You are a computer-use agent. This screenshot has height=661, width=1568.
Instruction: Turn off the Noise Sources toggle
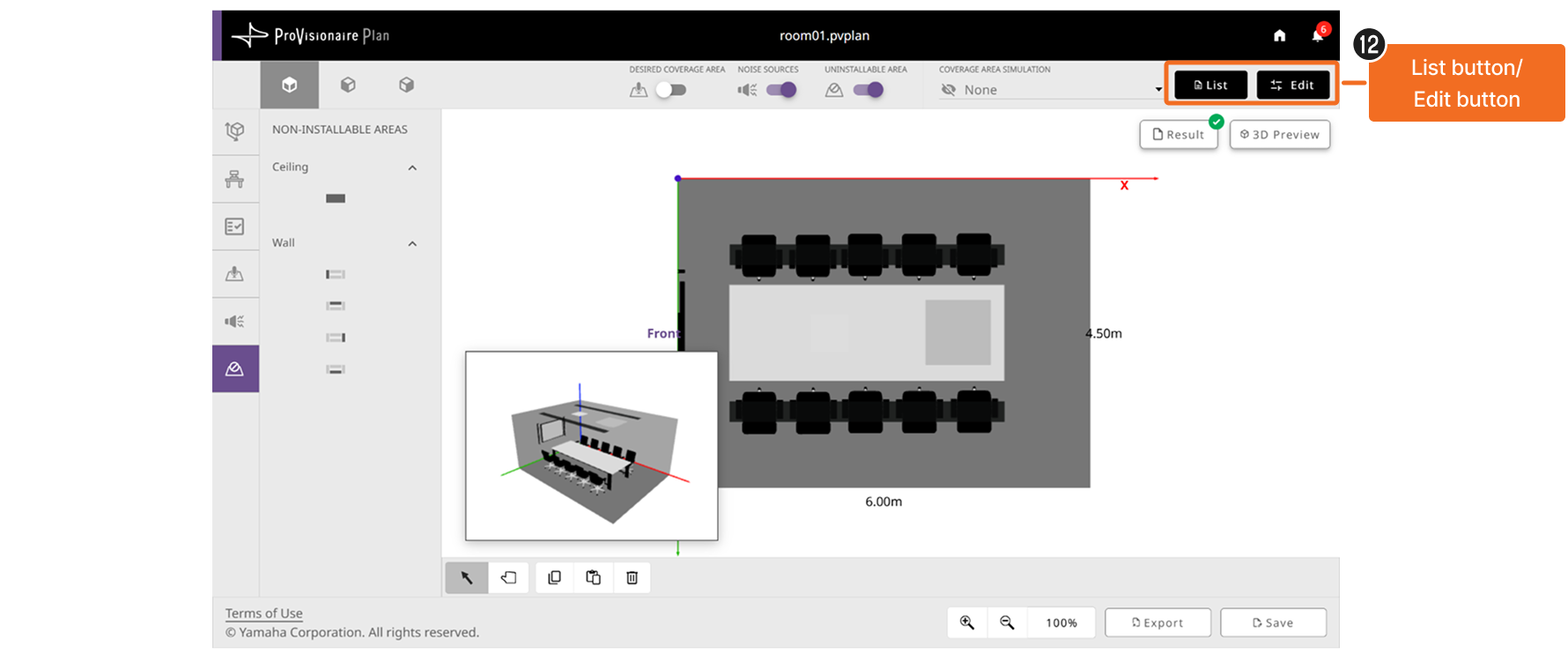click(x=781, y=90)
